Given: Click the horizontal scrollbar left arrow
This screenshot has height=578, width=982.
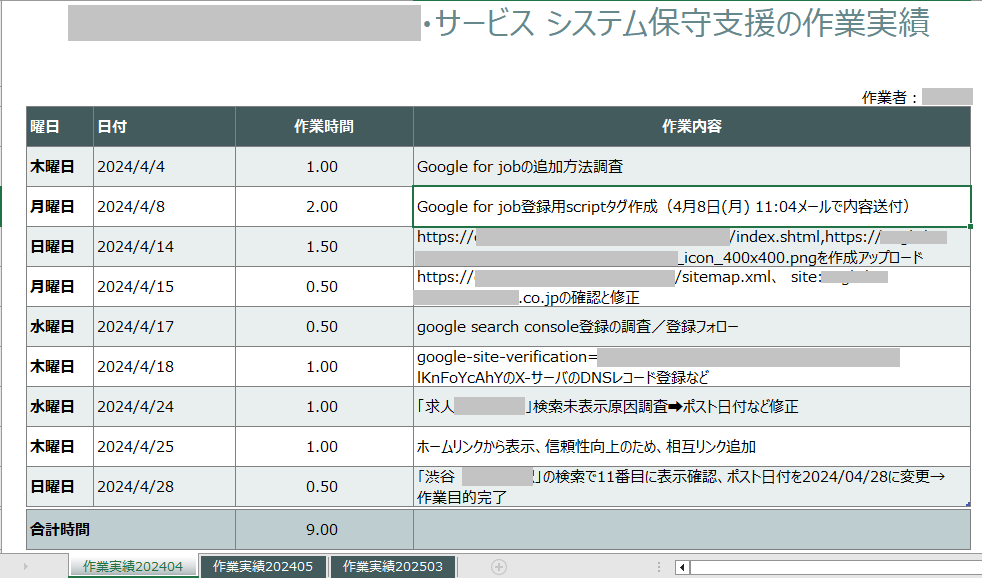Looking at the screenshot, I should tap(682, 567).
